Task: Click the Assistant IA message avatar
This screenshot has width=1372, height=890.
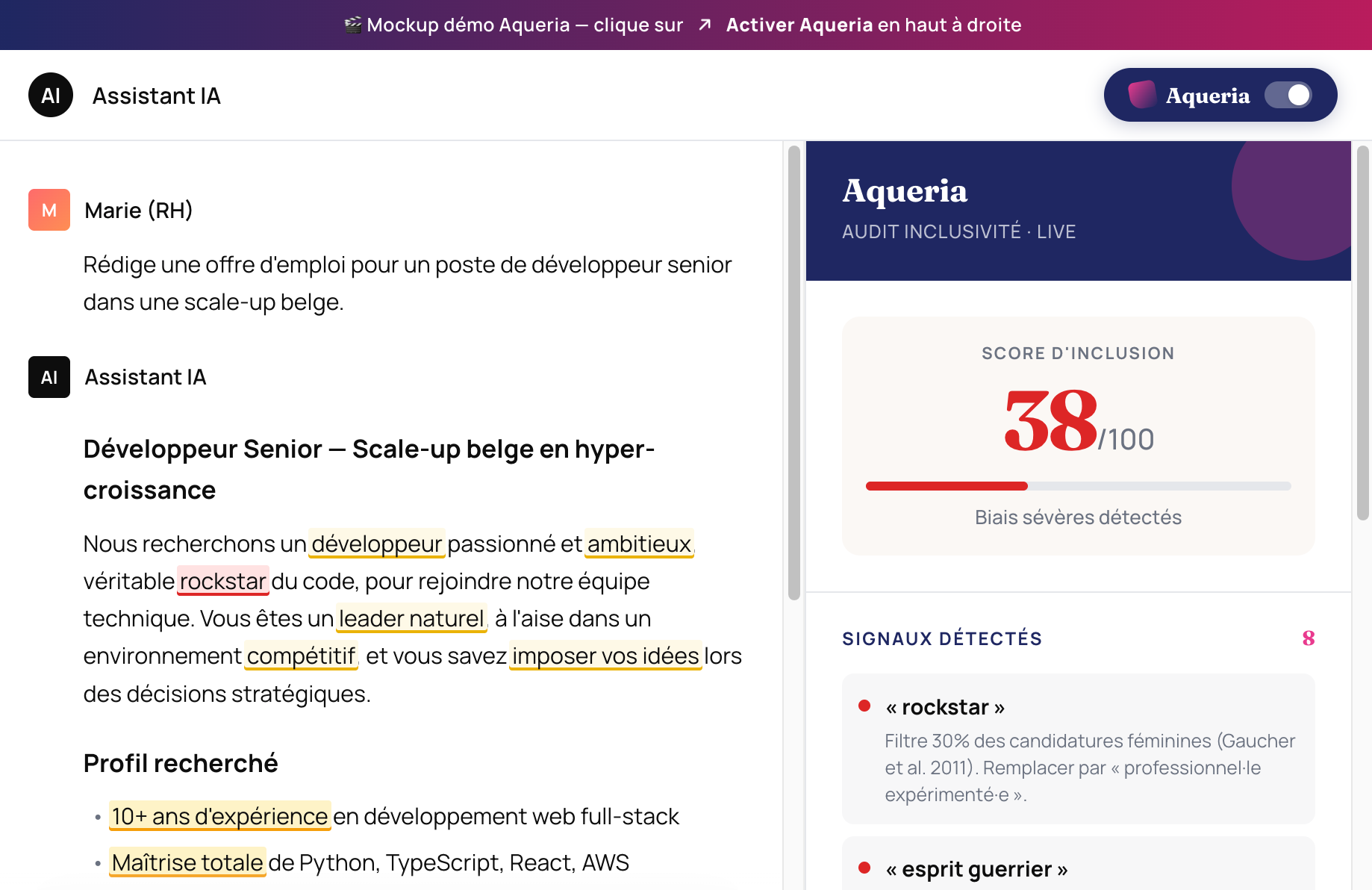Action: [49, 377]
